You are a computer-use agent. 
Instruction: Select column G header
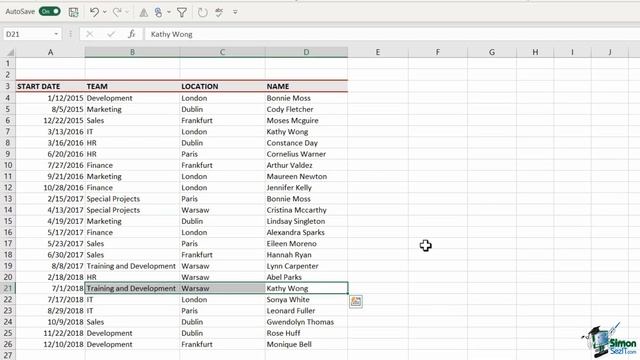pos(492,52)
